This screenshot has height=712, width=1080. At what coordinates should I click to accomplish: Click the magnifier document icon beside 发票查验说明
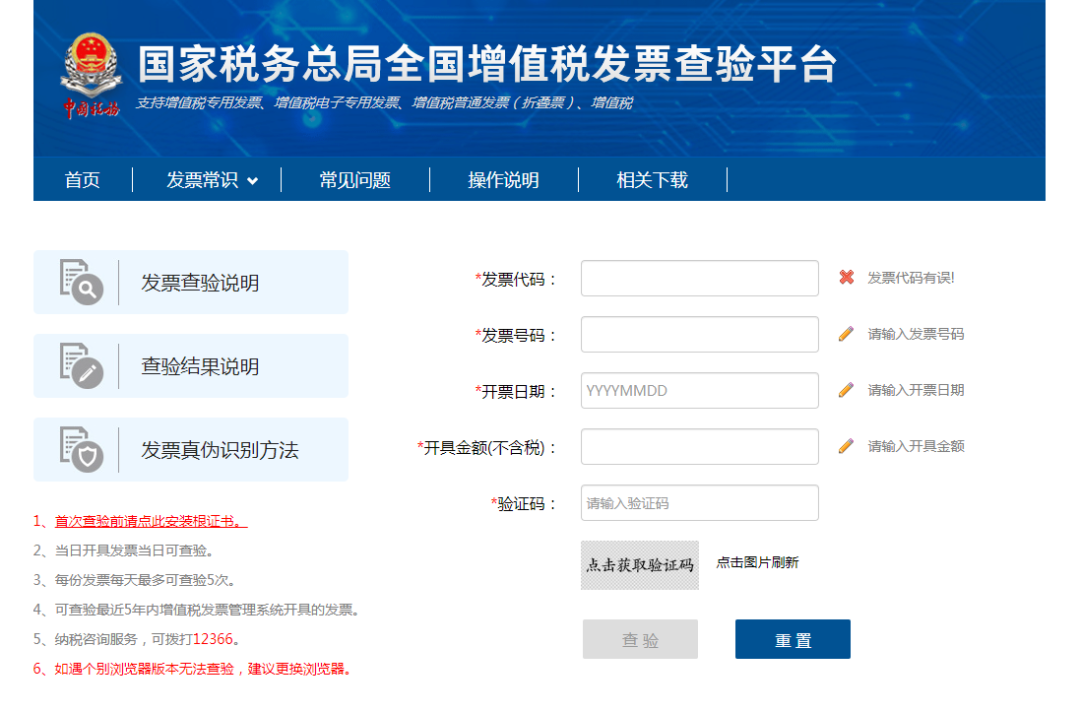(81, 282)
